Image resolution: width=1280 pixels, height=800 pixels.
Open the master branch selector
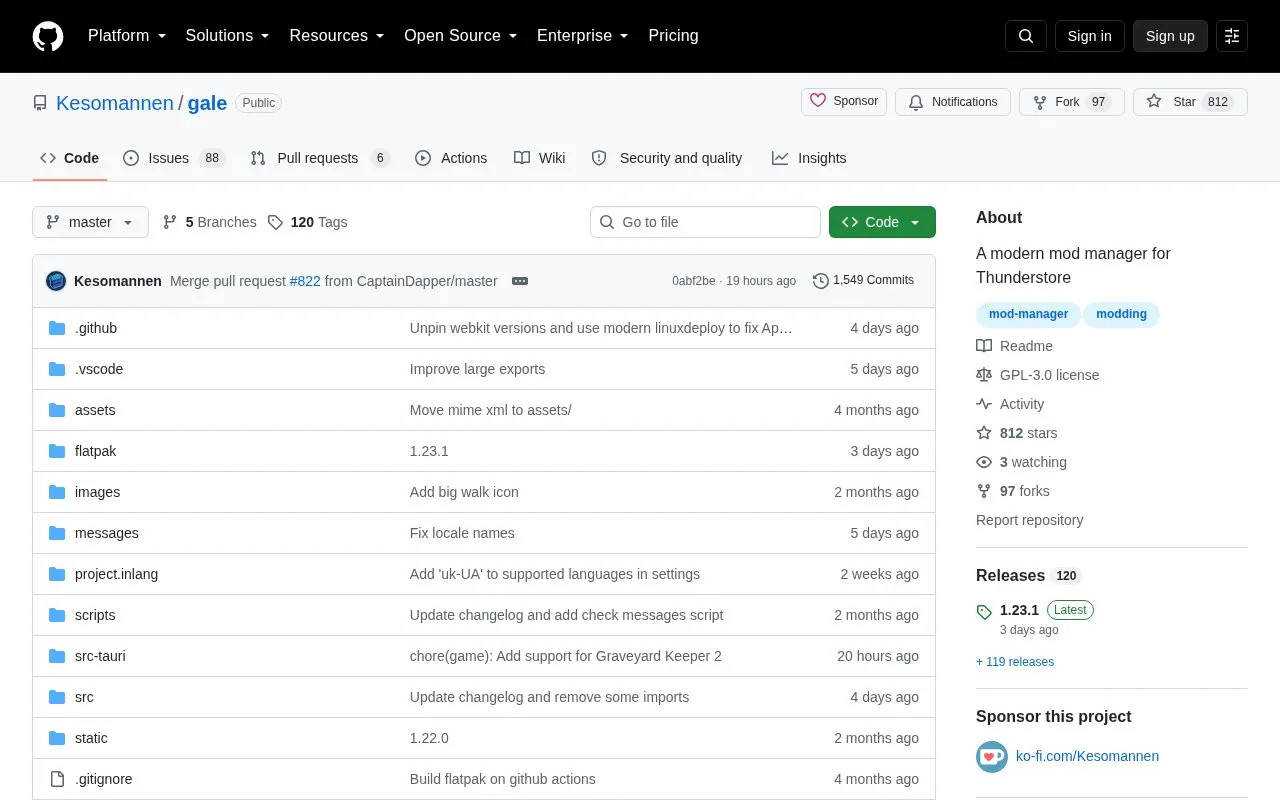pos(90,222)
